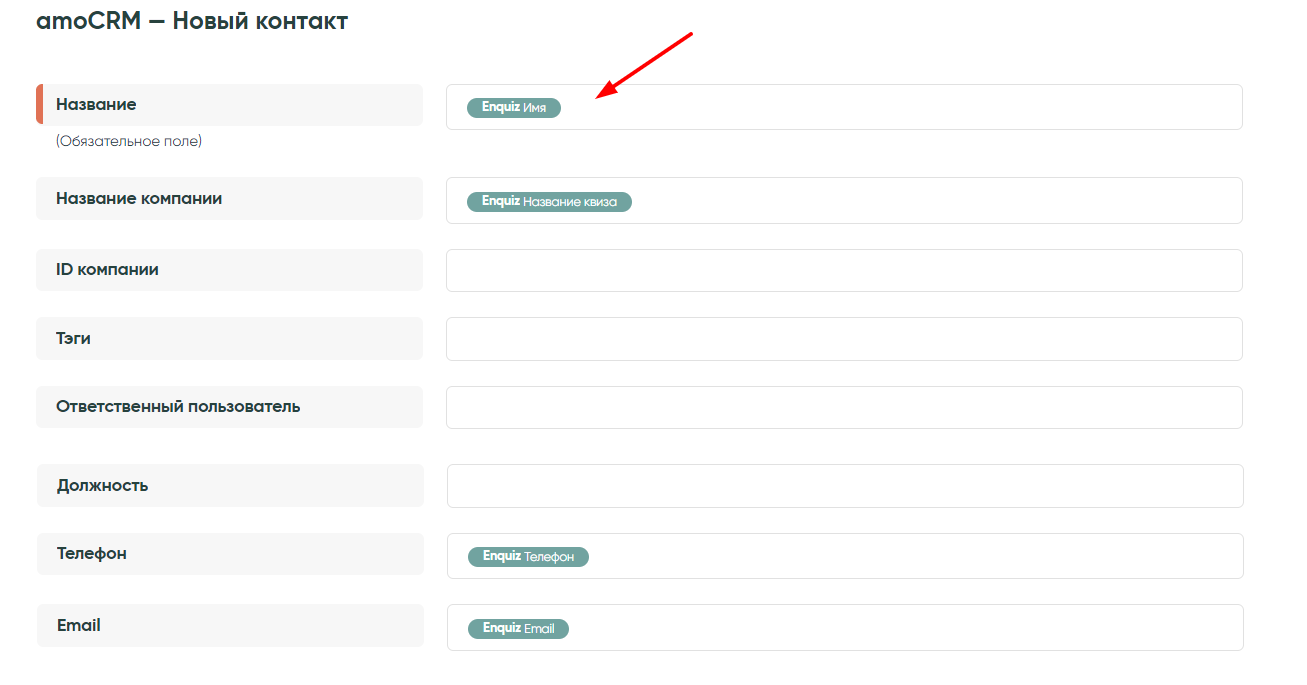Viewport: 1307px width, 685px height.
Task: Focus the Email input field
Action: [900, 628]
